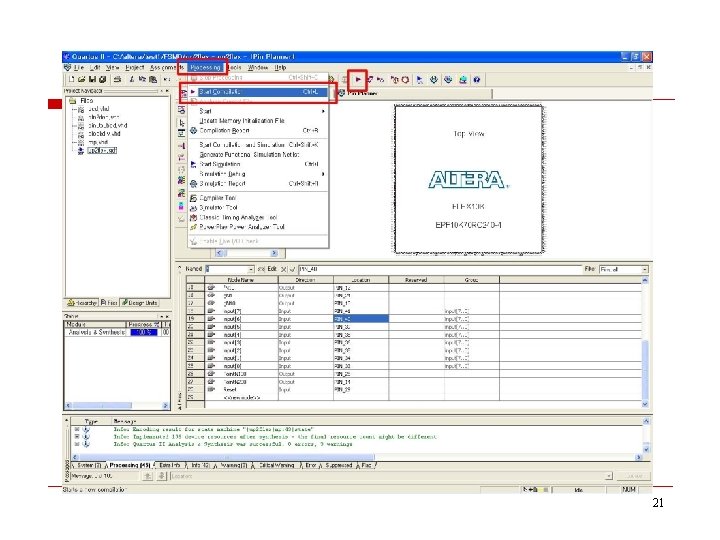Image resolution: width=720 pixels, height=540 pixels.
Task: Switch to the Processing (45) messages tab
Action: click(x=129, y=465)
